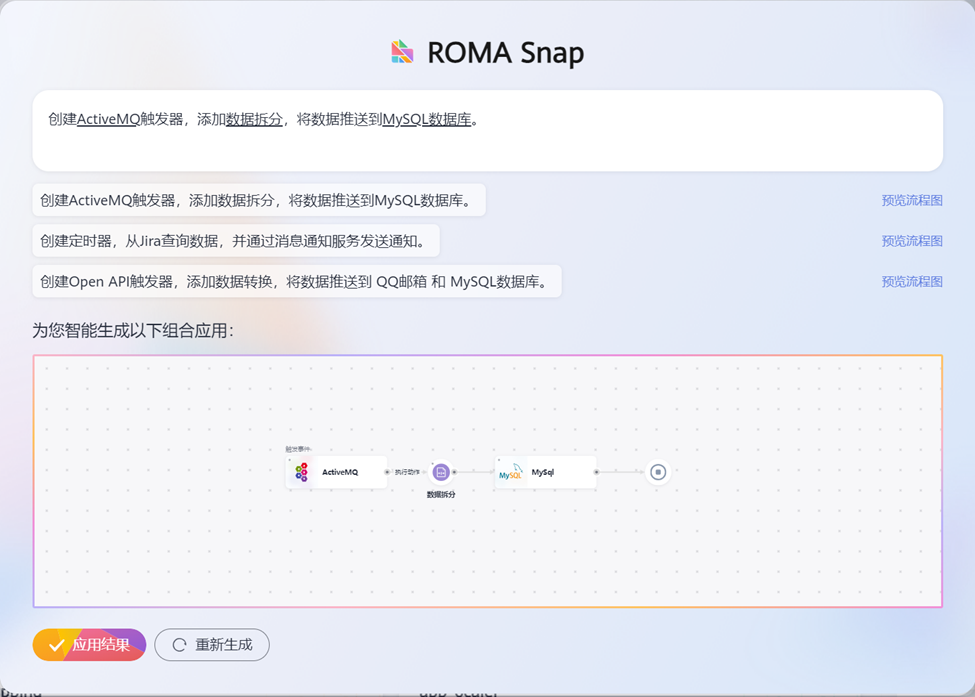Click the 应用结果 button
The height and width of the screenshot is (697, 975).
point(90,645)
